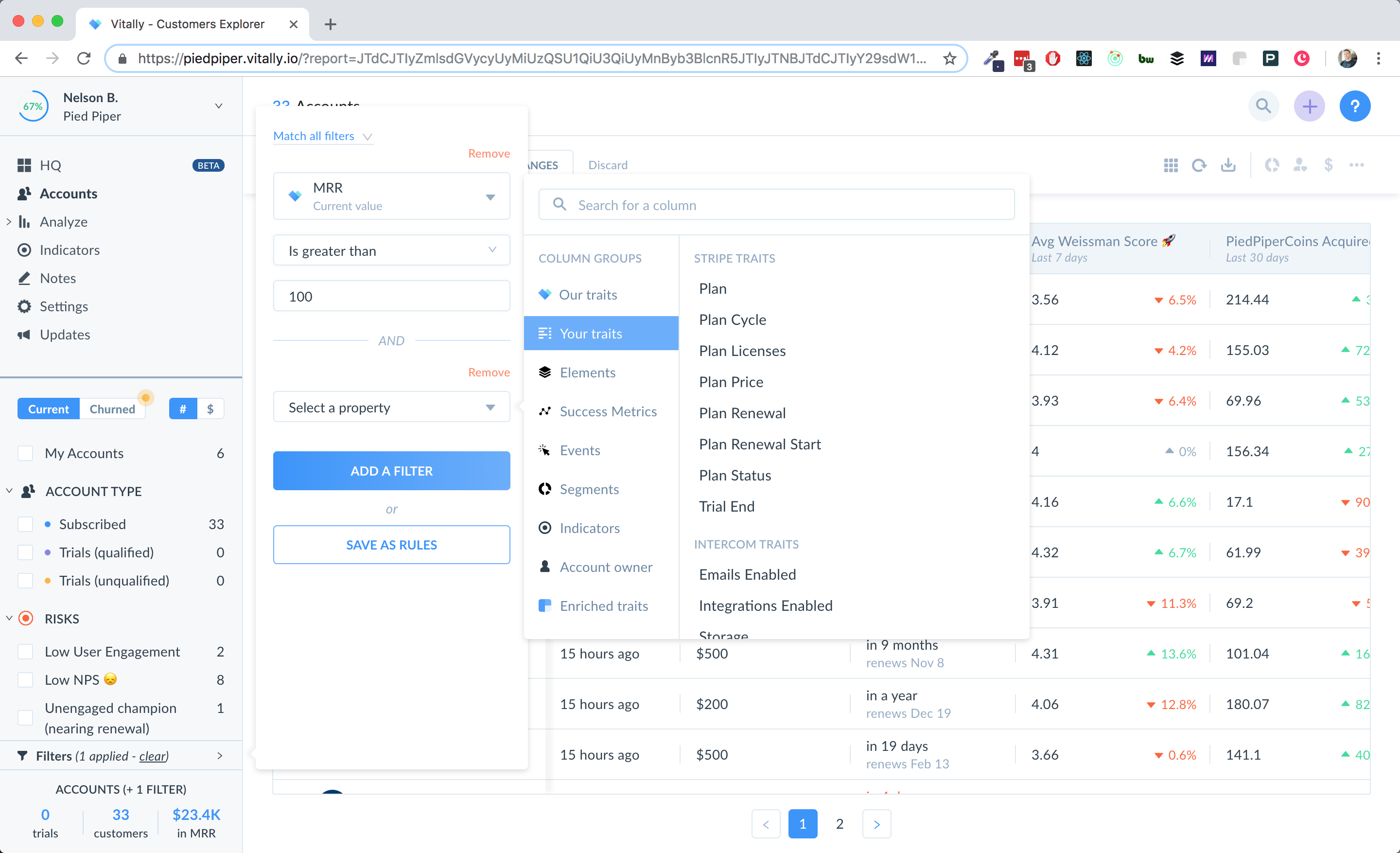Check the Low NPS checkbox
1400x853 pixels.
(26, 680)
